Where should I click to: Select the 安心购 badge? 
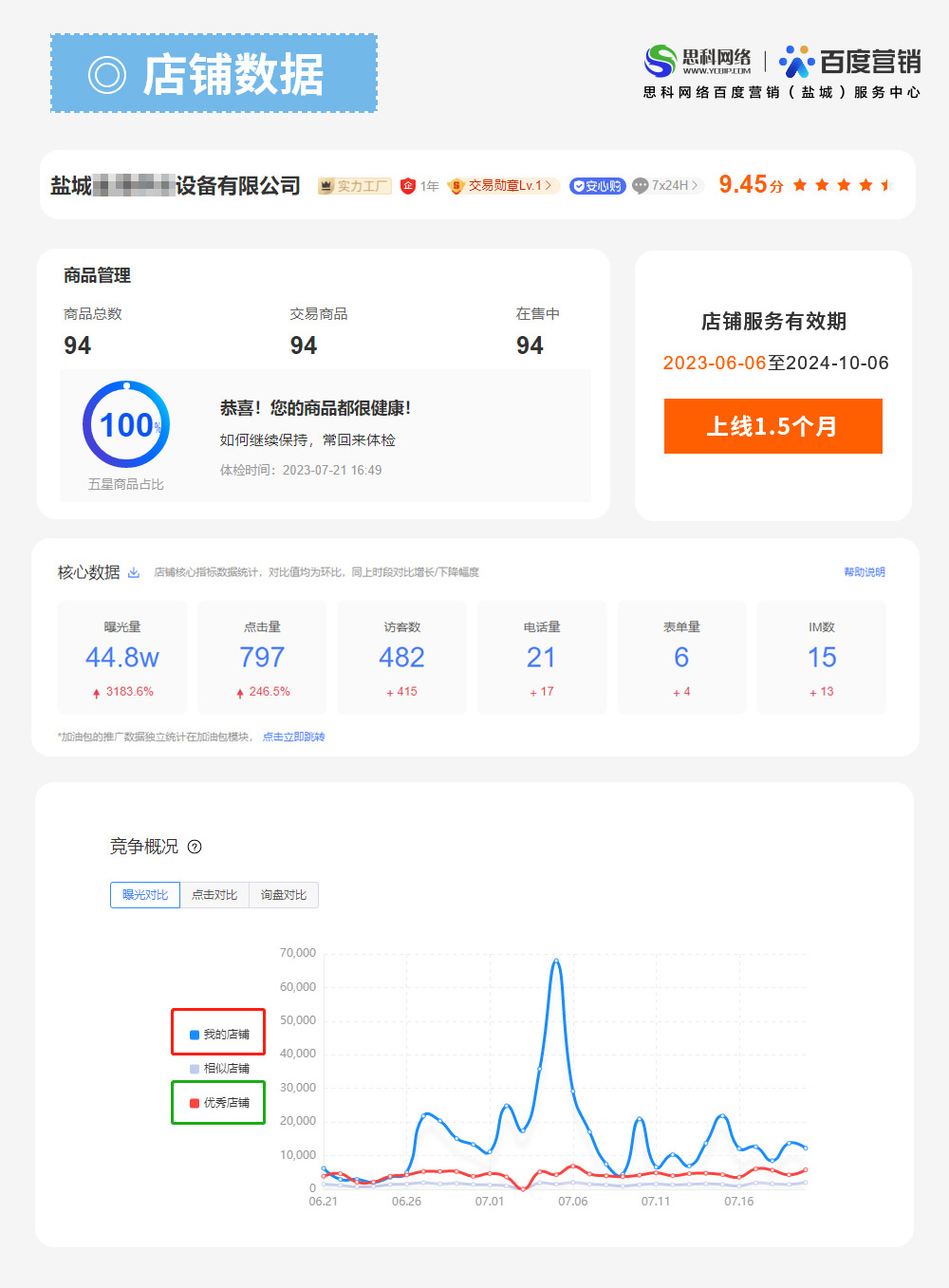pyautogui.click(x=597, y=186)
